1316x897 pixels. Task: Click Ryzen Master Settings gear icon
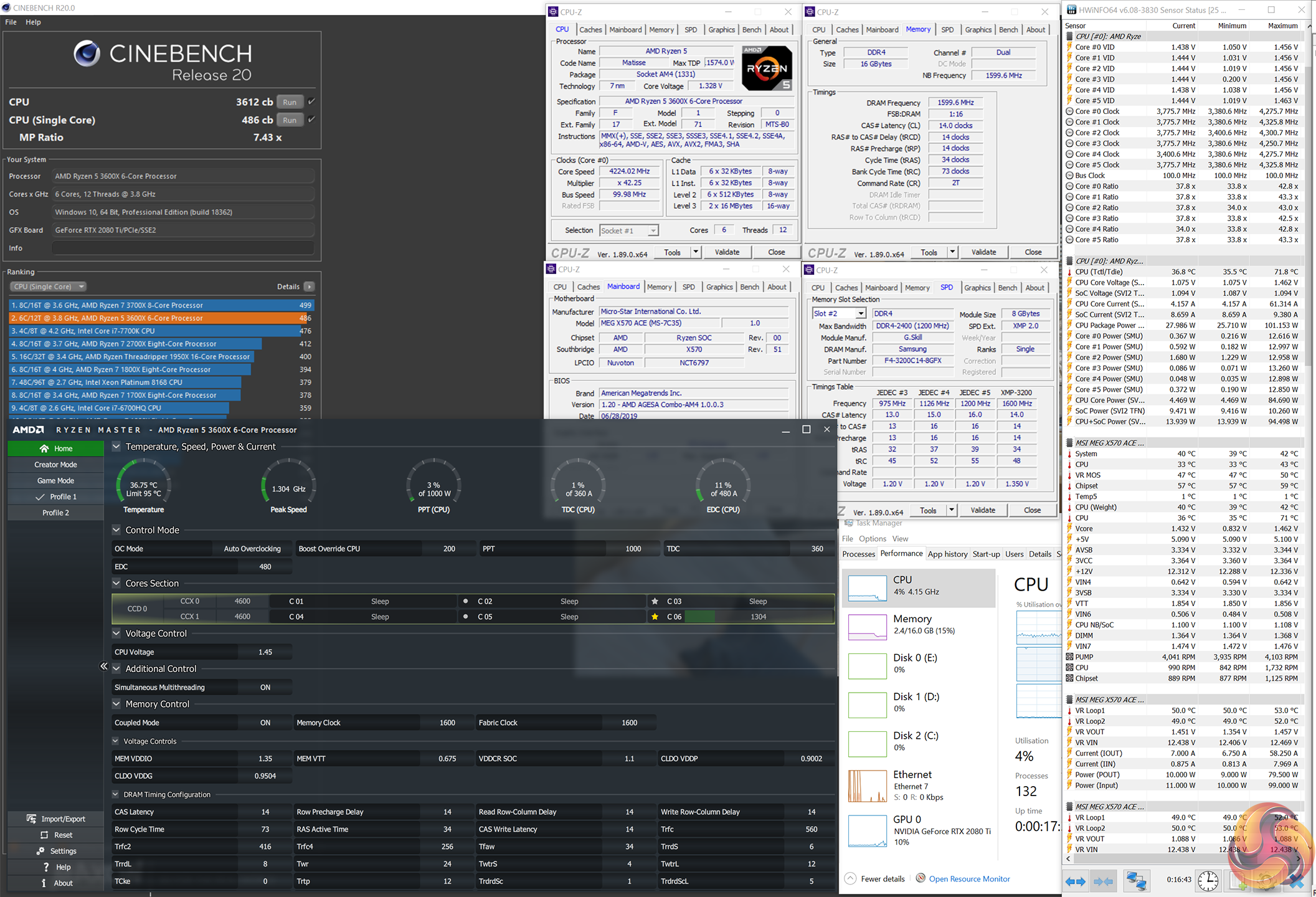40,851
